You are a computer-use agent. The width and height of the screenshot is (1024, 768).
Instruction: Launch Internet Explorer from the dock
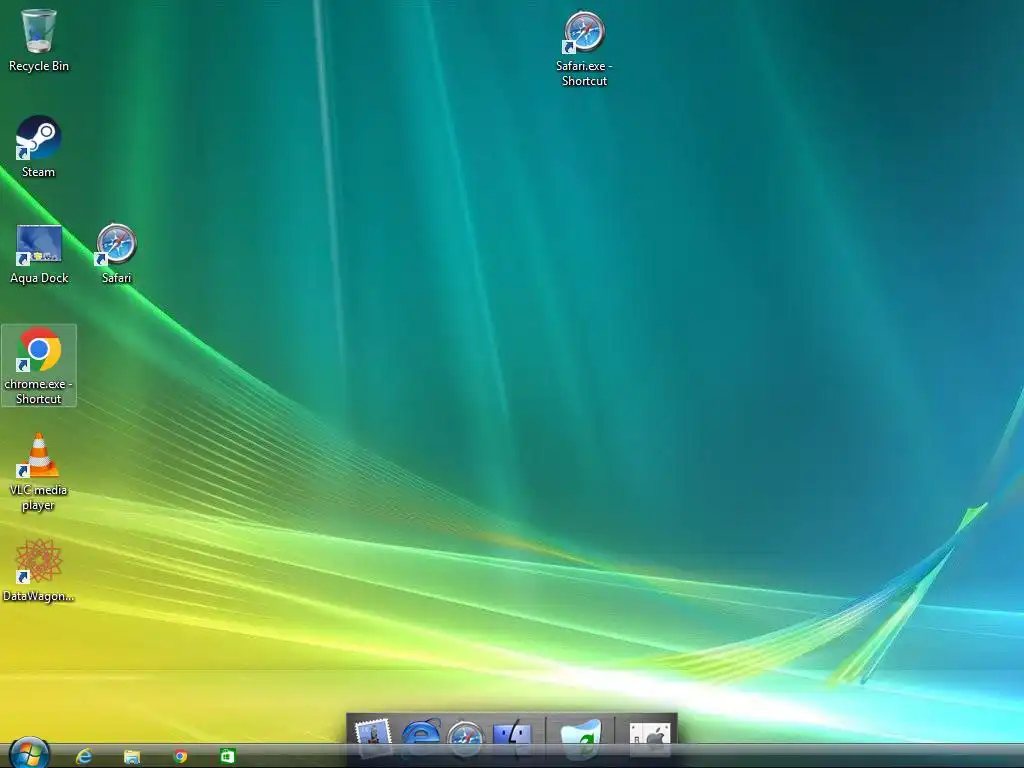(420, 736)
